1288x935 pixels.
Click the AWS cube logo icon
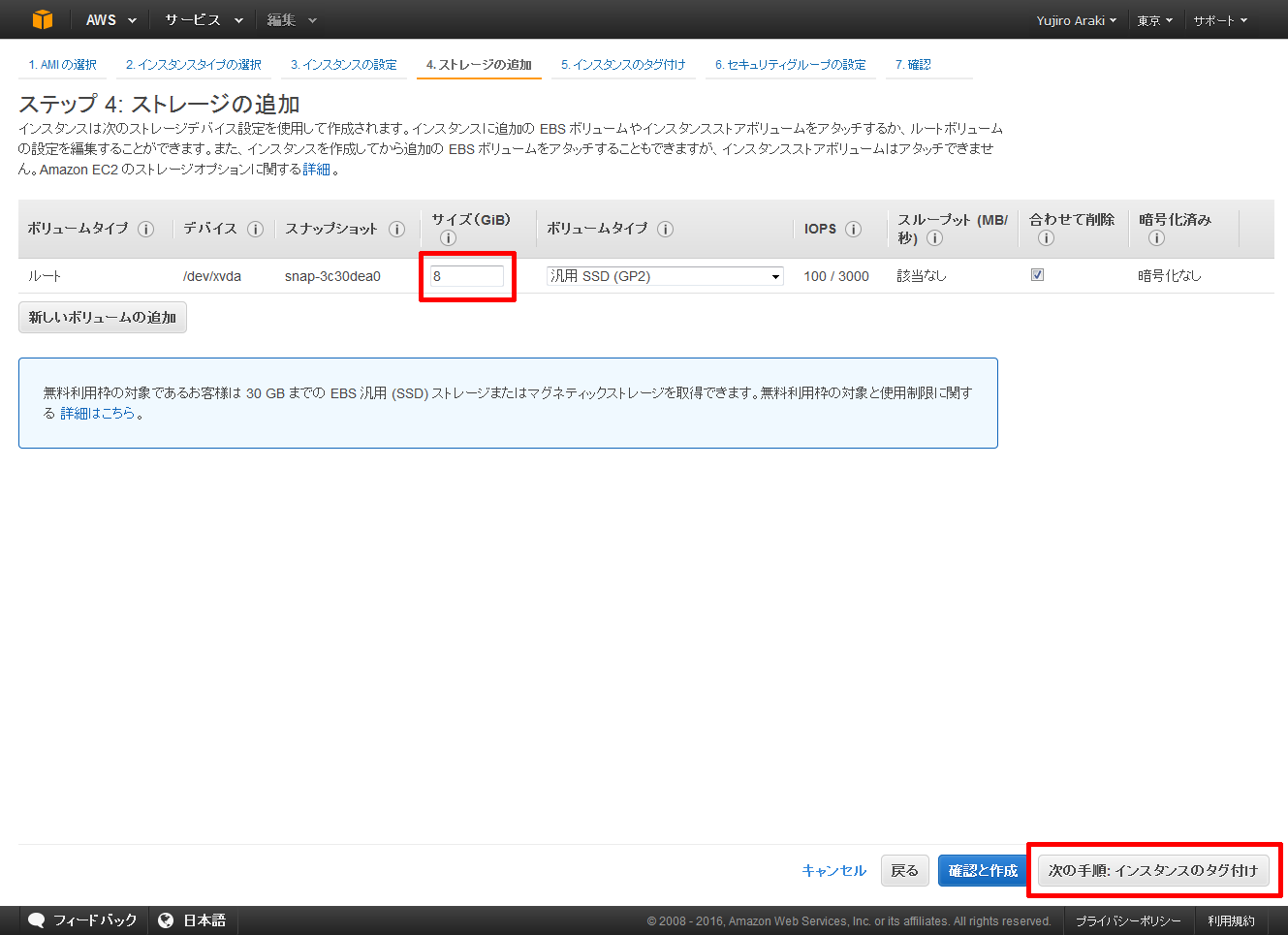tap(42, 19)
